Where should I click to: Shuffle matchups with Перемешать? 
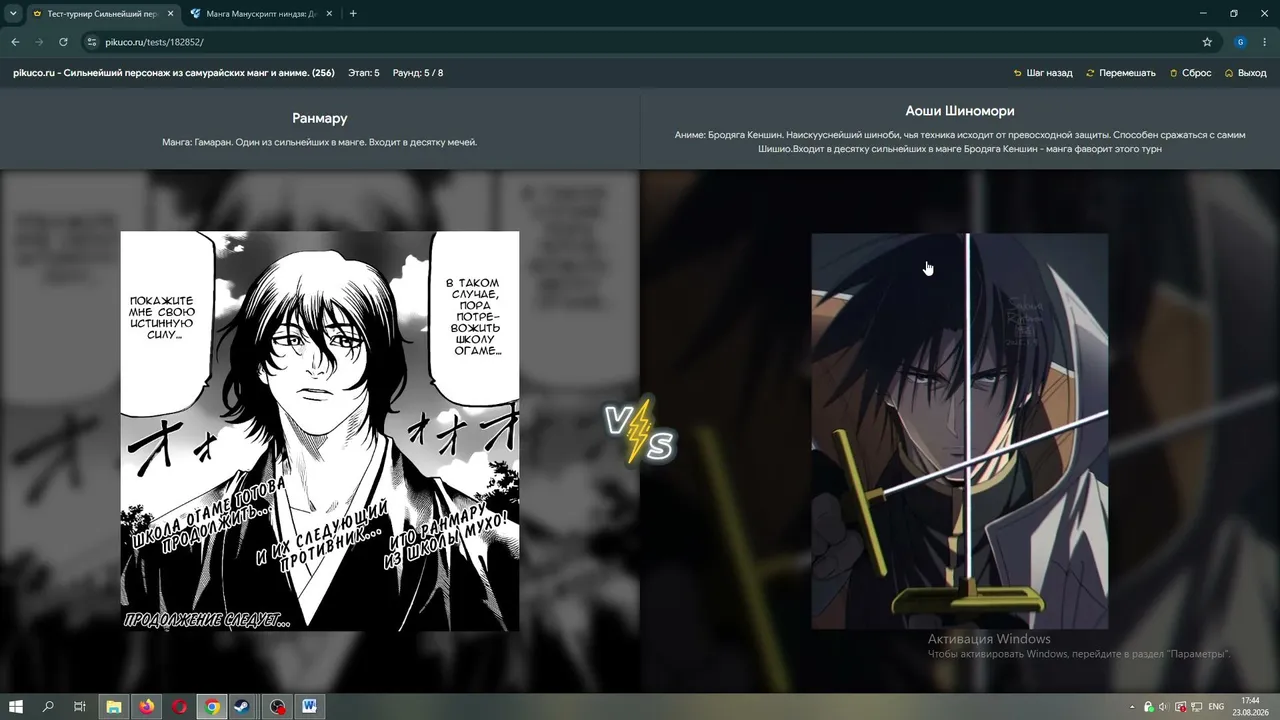(1120, 73)
